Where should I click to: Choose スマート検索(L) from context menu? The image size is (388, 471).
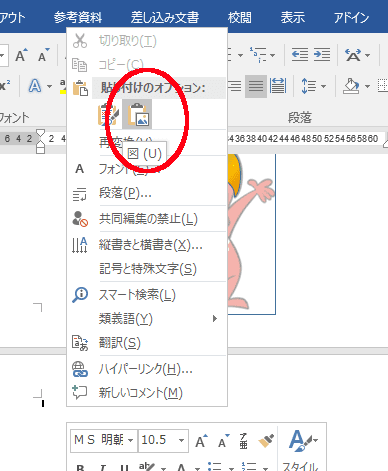tap(147, 295)
